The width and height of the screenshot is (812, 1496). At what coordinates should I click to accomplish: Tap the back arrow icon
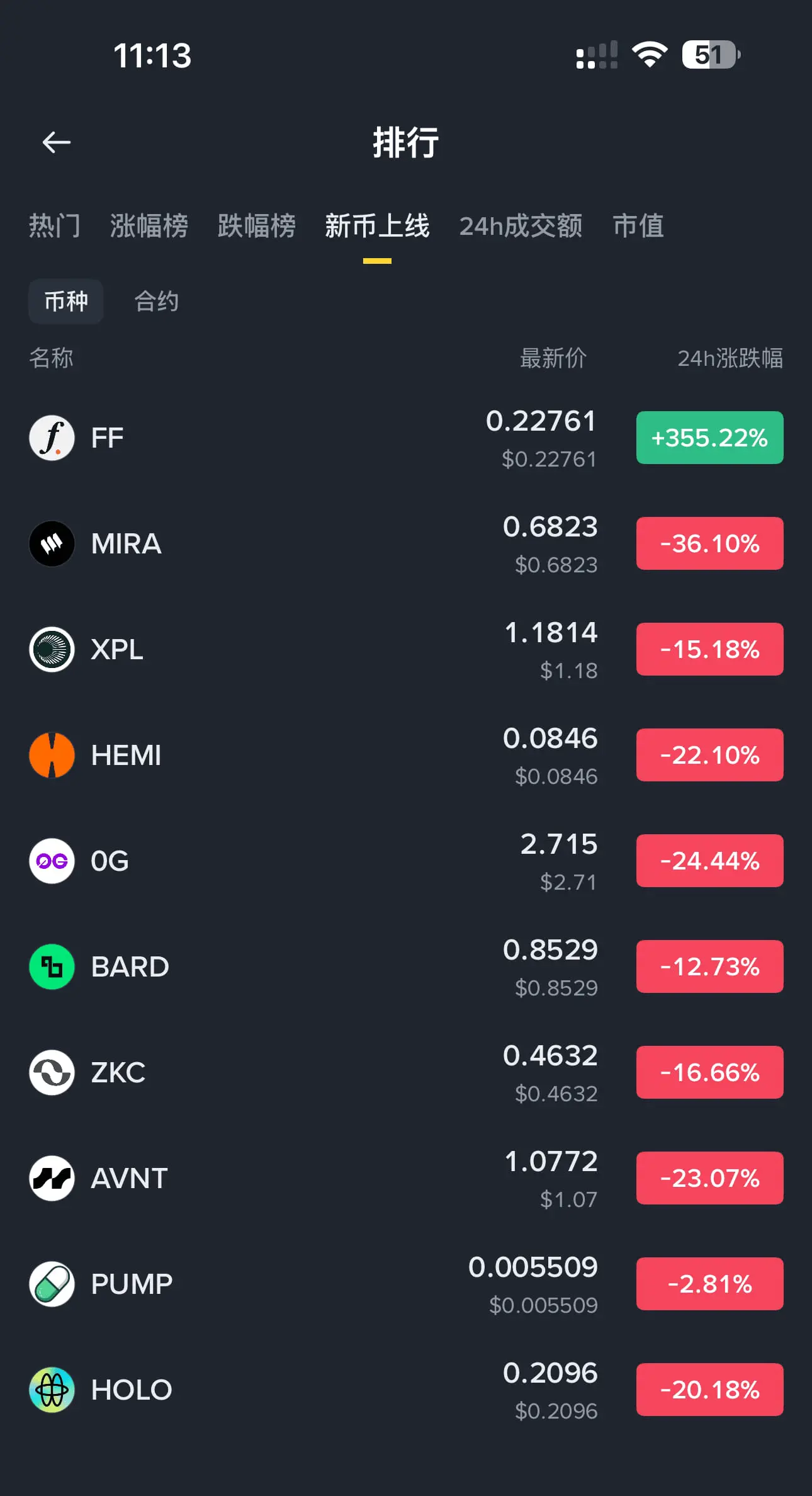click(x=56, y=142)
